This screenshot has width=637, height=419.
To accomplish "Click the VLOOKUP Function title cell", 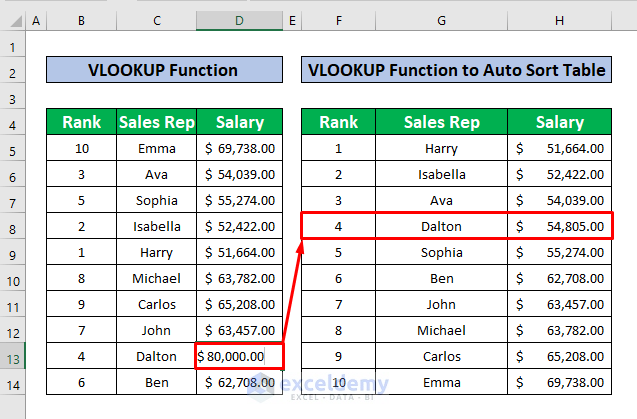I will click(x=164, y=70).
